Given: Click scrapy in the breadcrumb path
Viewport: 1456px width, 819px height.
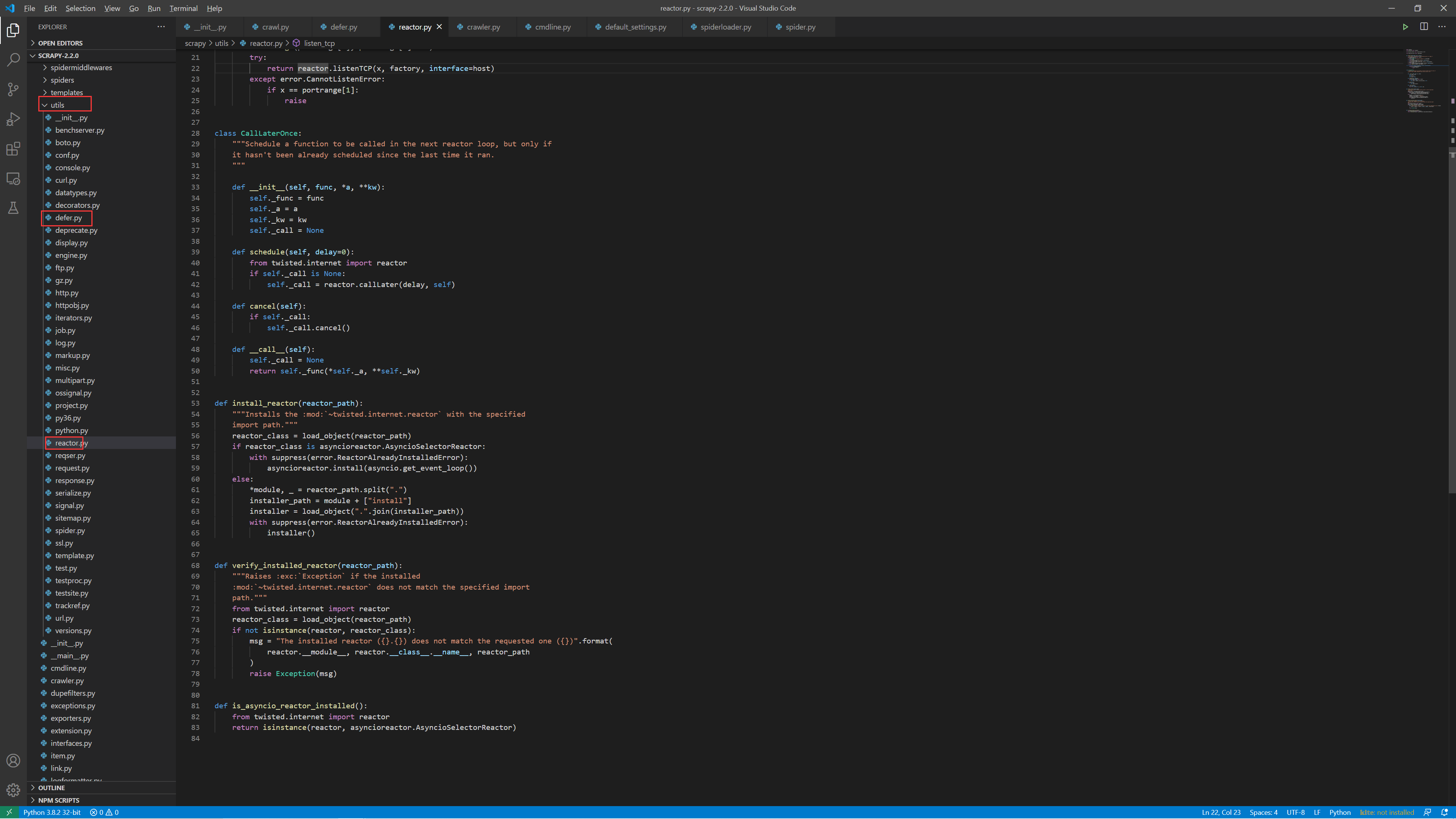Looking at the screenshot, I should pyautogui.click(x=195, y=43).
